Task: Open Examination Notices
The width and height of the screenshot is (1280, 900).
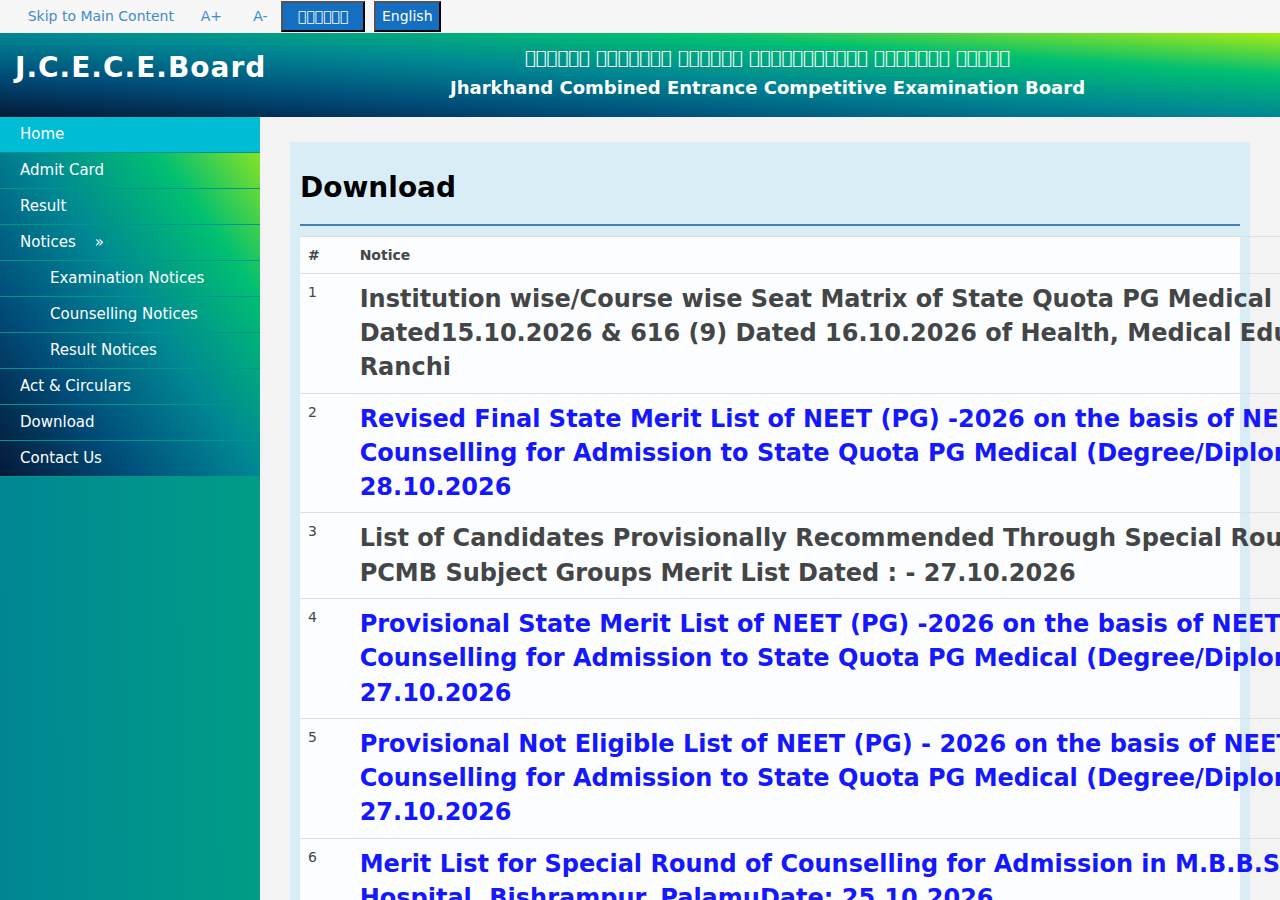Action: (130, 278)
